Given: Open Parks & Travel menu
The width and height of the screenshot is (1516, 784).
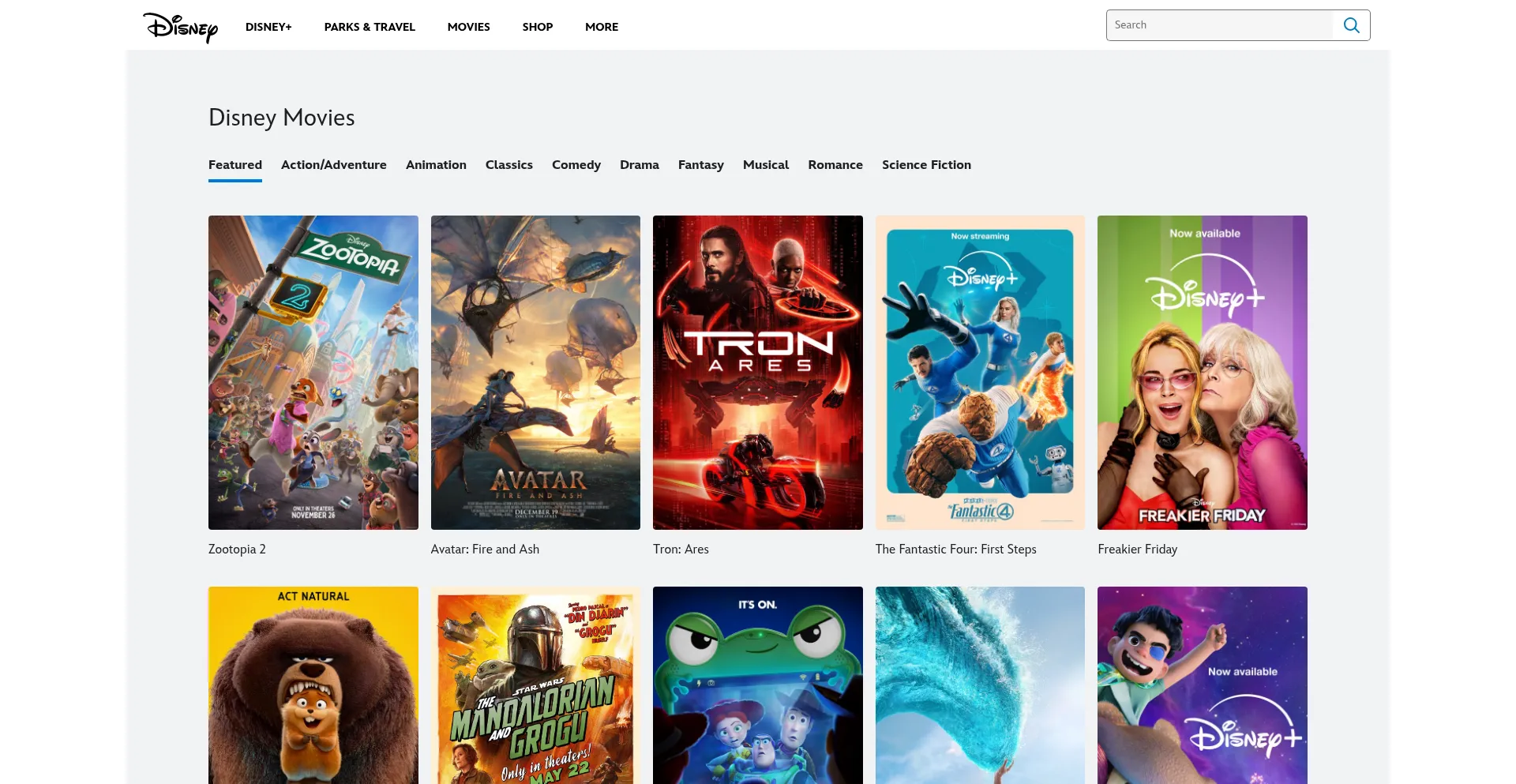Looking at the screenshot, I should (370, 27).
